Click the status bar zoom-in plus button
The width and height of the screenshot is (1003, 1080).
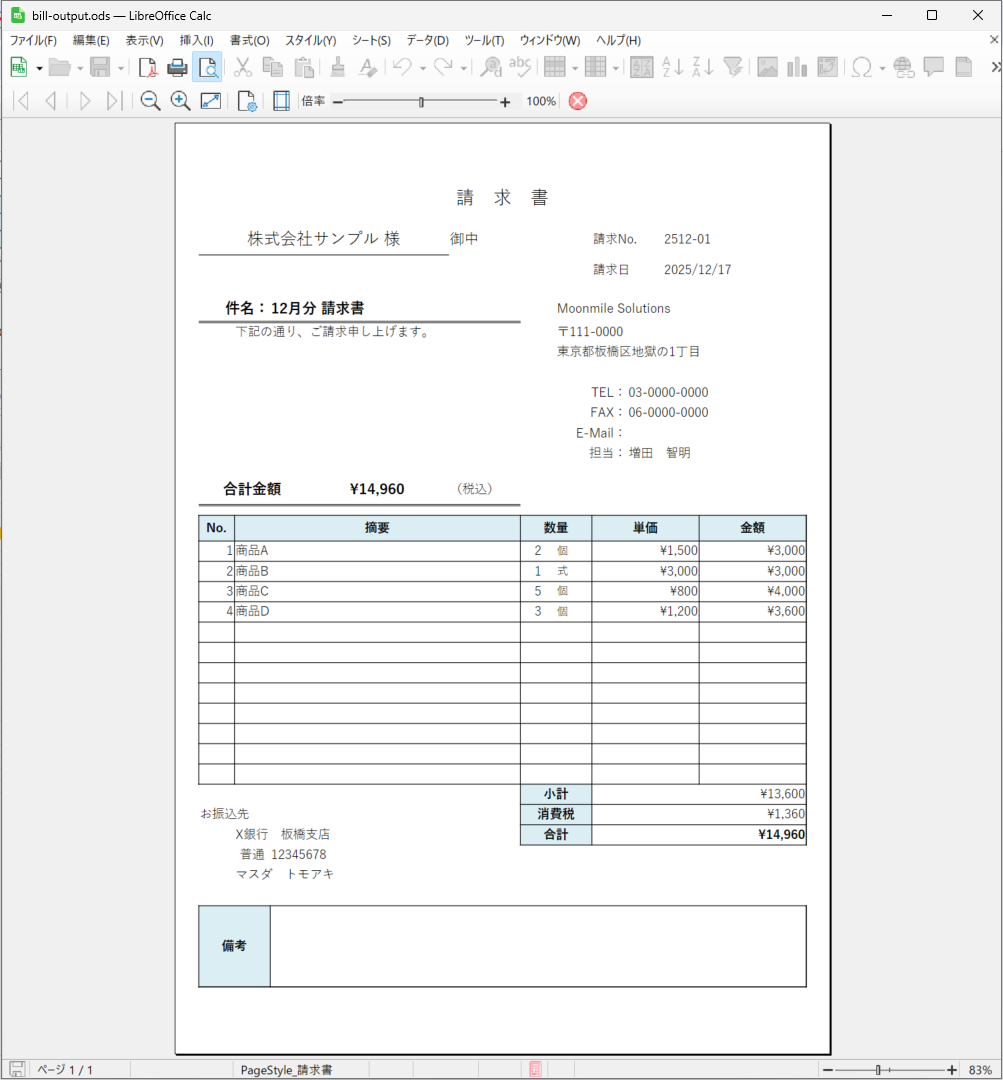point(951,1070)
